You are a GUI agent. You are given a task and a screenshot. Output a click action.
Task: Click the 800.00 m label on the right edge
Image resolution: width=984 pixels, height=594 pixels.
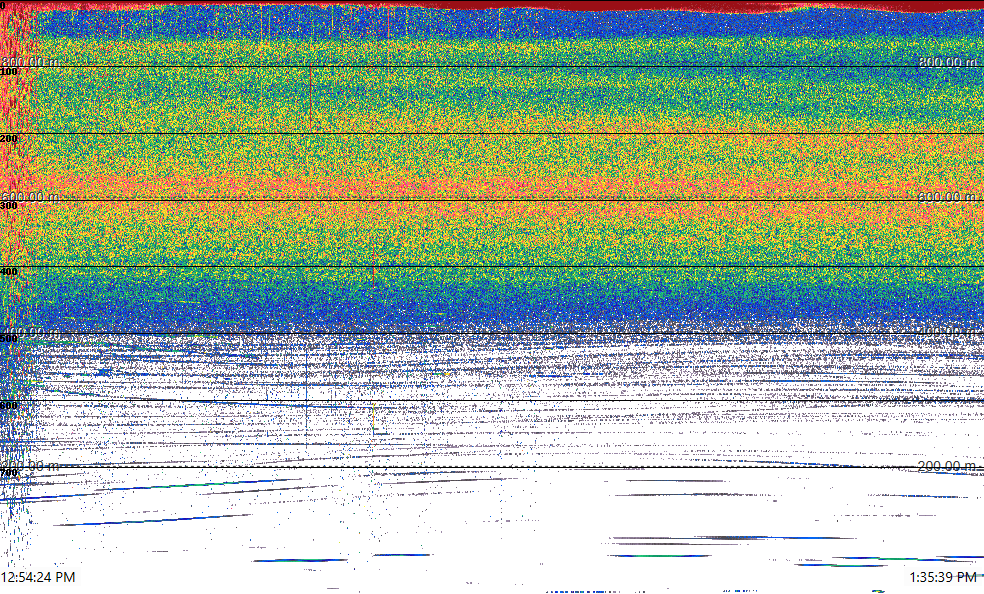click(948, 62)
